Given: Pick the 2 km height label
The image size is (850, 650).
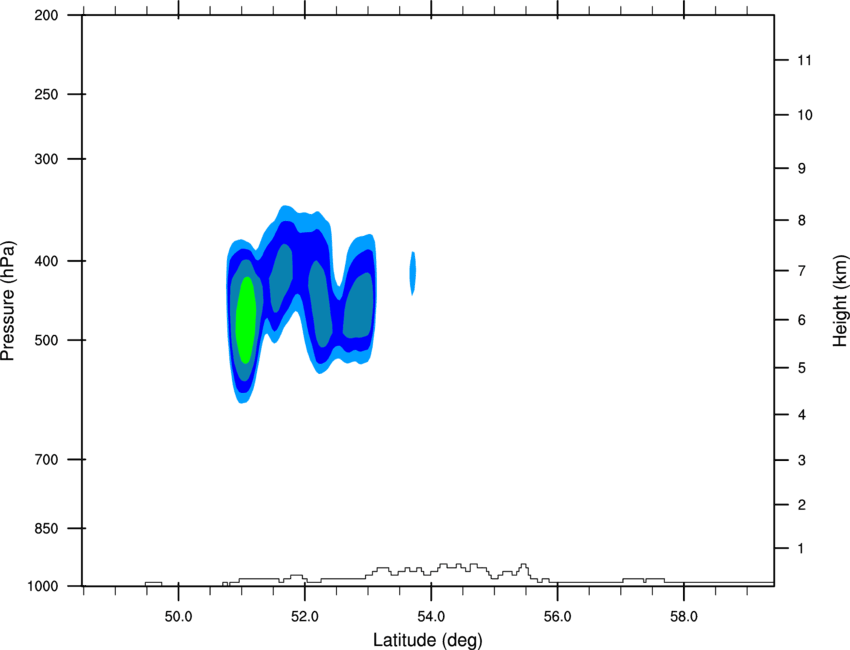Looking at the screenshot, I should pos(801,505).
